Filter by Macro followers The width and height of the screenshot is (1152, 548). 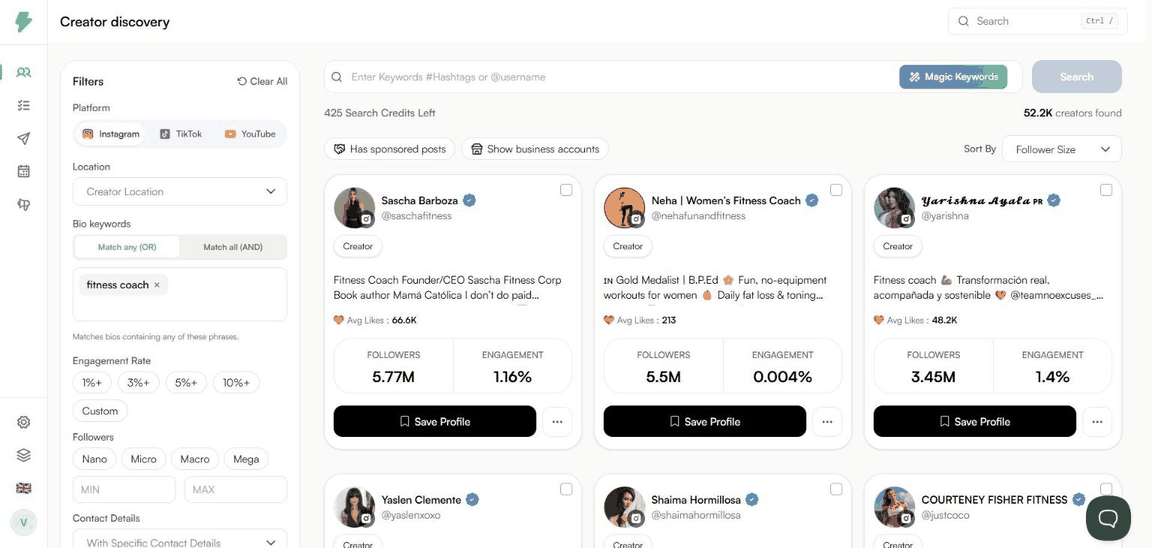(195, 459)
